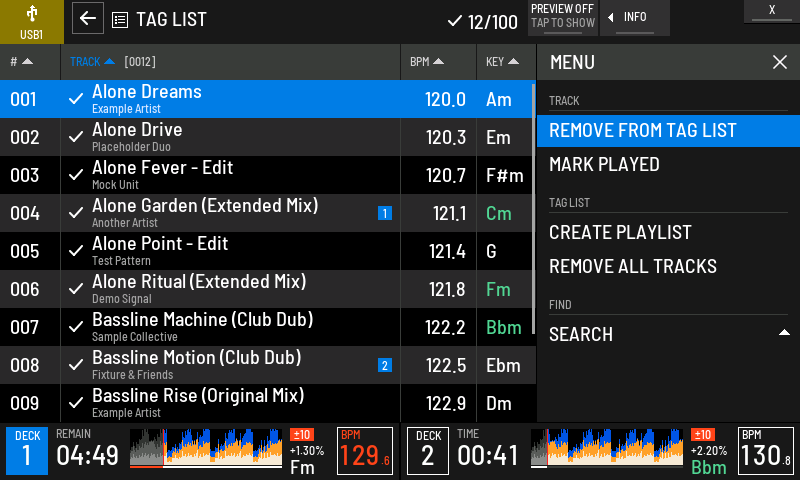Select Alone Ritual (Extended Mix) title
The height and width of the screenshot is (480, 800).
pos(199,282)
